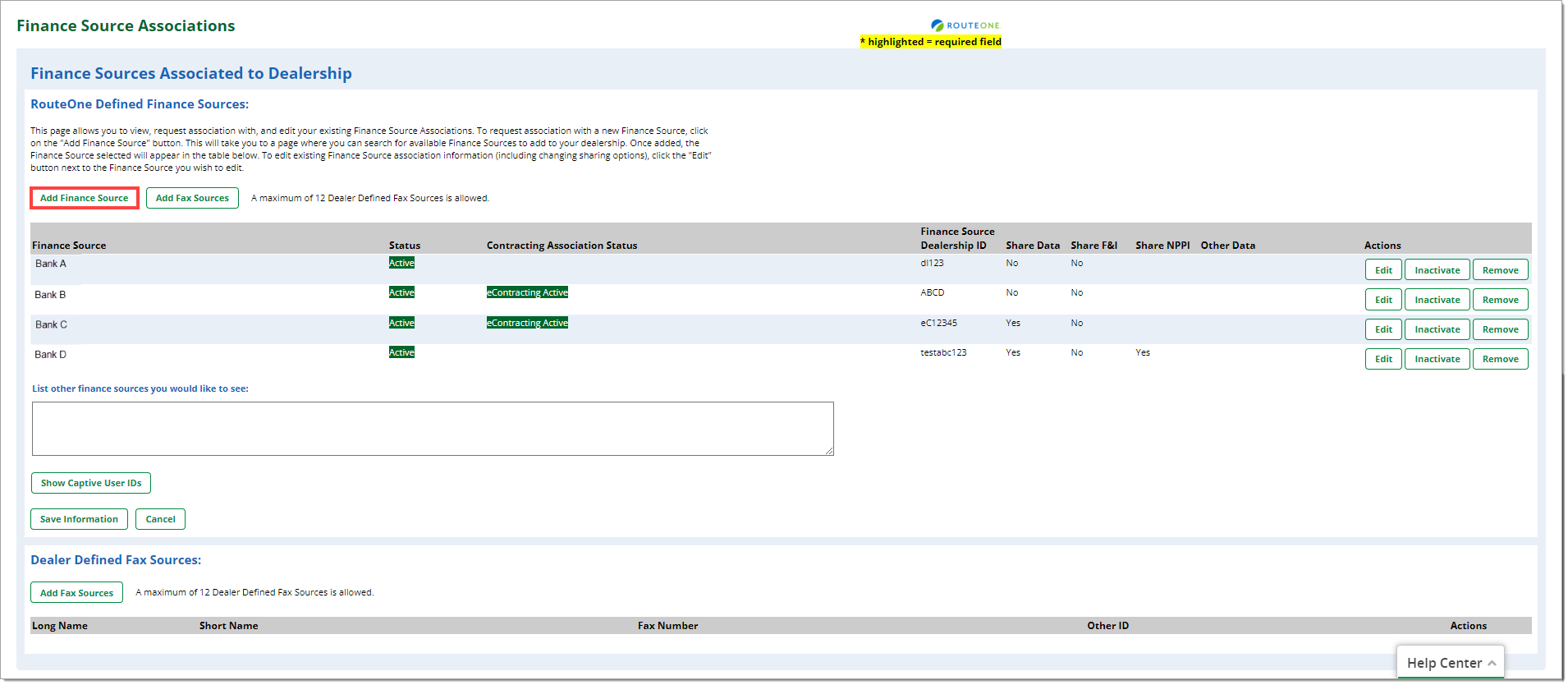Click the Long Name fax column header

pyautogui.click(x=60, y=626)
